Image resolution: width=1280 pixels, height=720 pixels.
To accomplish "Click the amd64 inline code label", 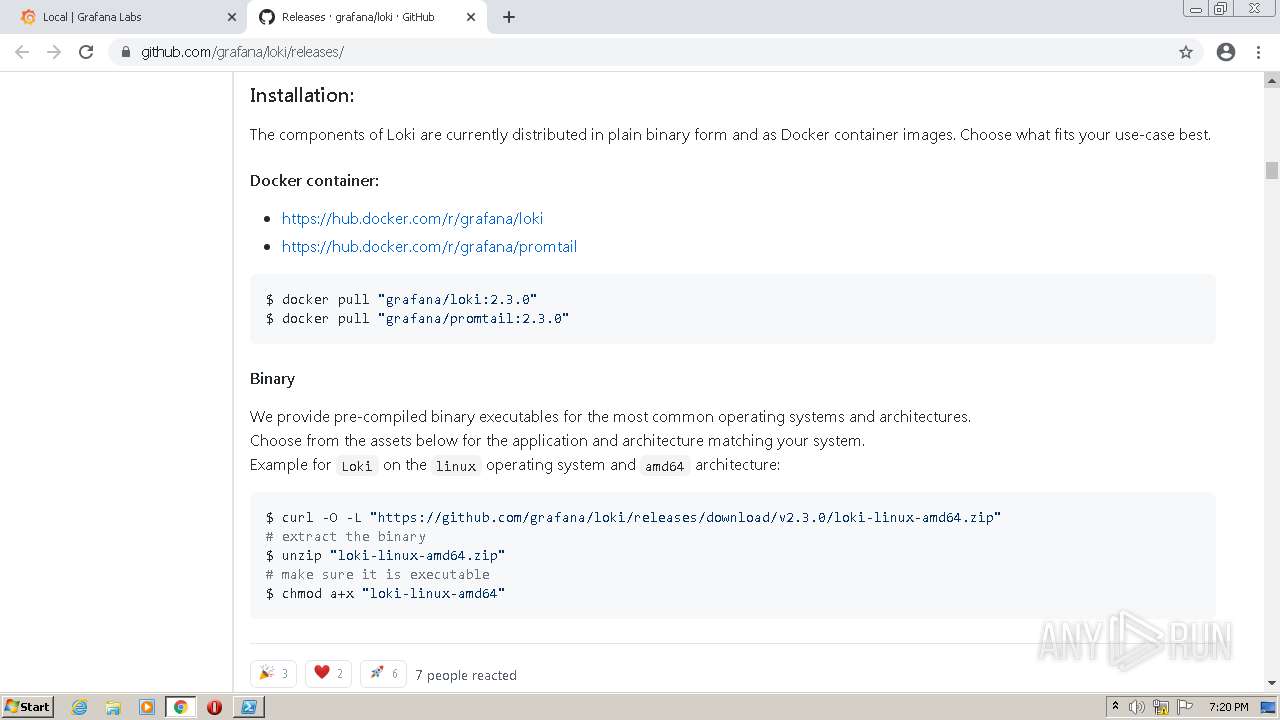I will (664, 466).
